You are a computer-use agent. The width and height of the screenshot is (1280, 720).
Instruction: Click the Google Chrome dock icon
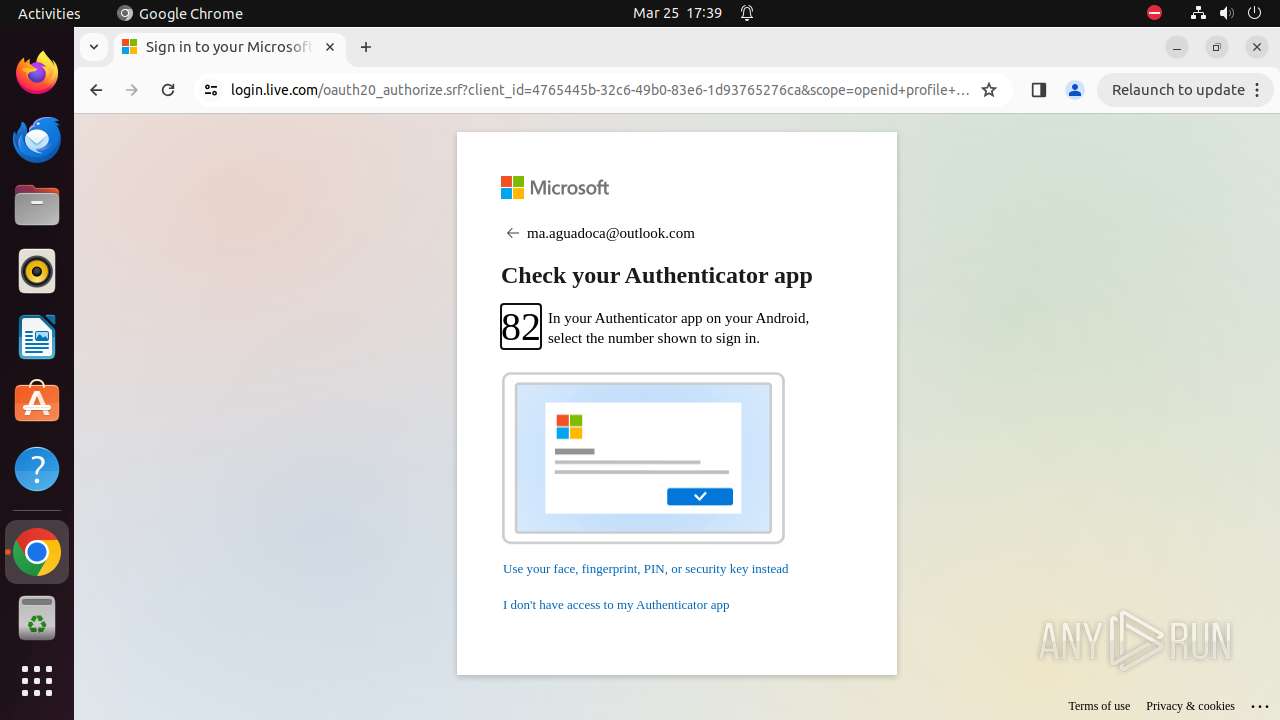coord(37,552)
